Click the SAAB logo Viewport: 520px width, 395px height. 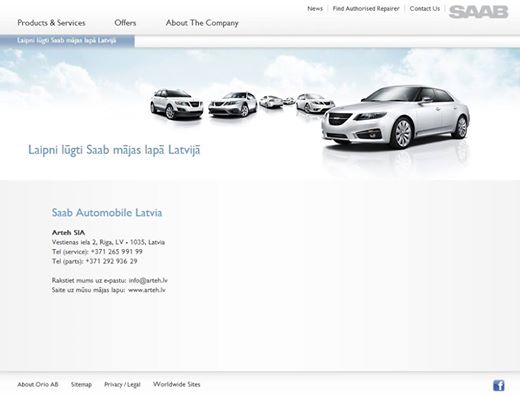click(478, 12)
